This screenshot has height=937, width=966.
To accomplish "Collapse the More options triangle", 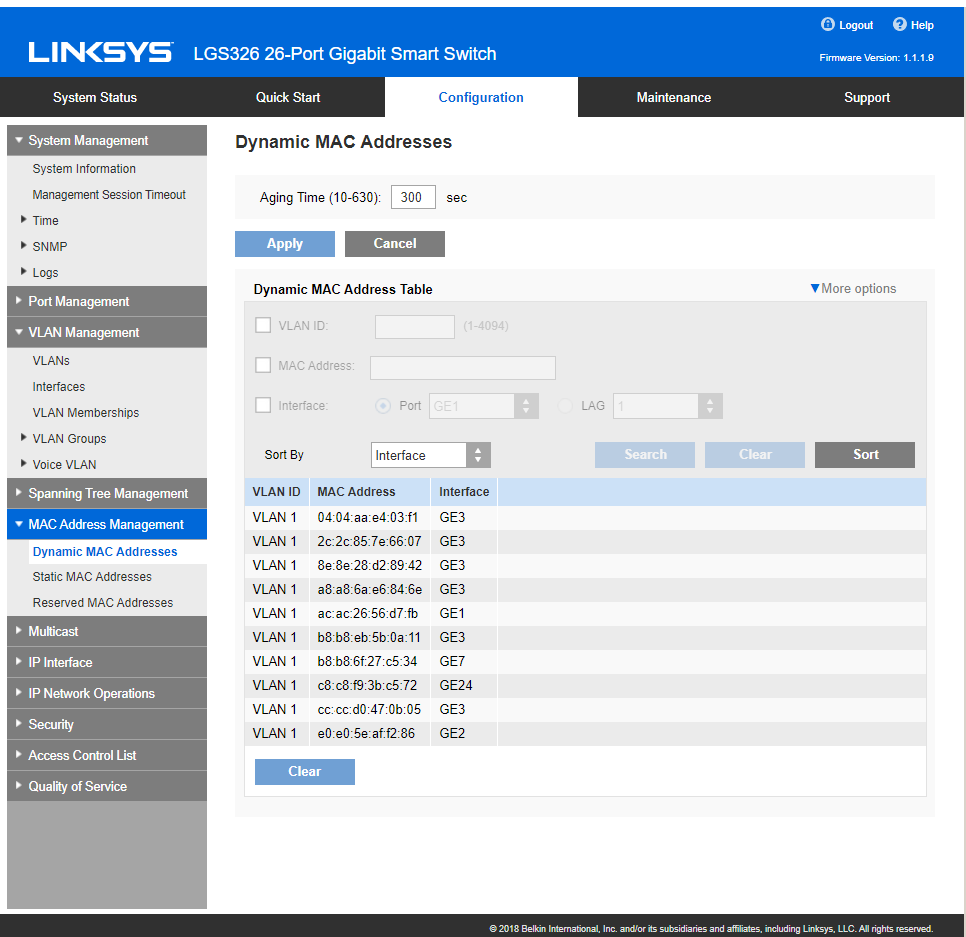I will pos(815,289).
